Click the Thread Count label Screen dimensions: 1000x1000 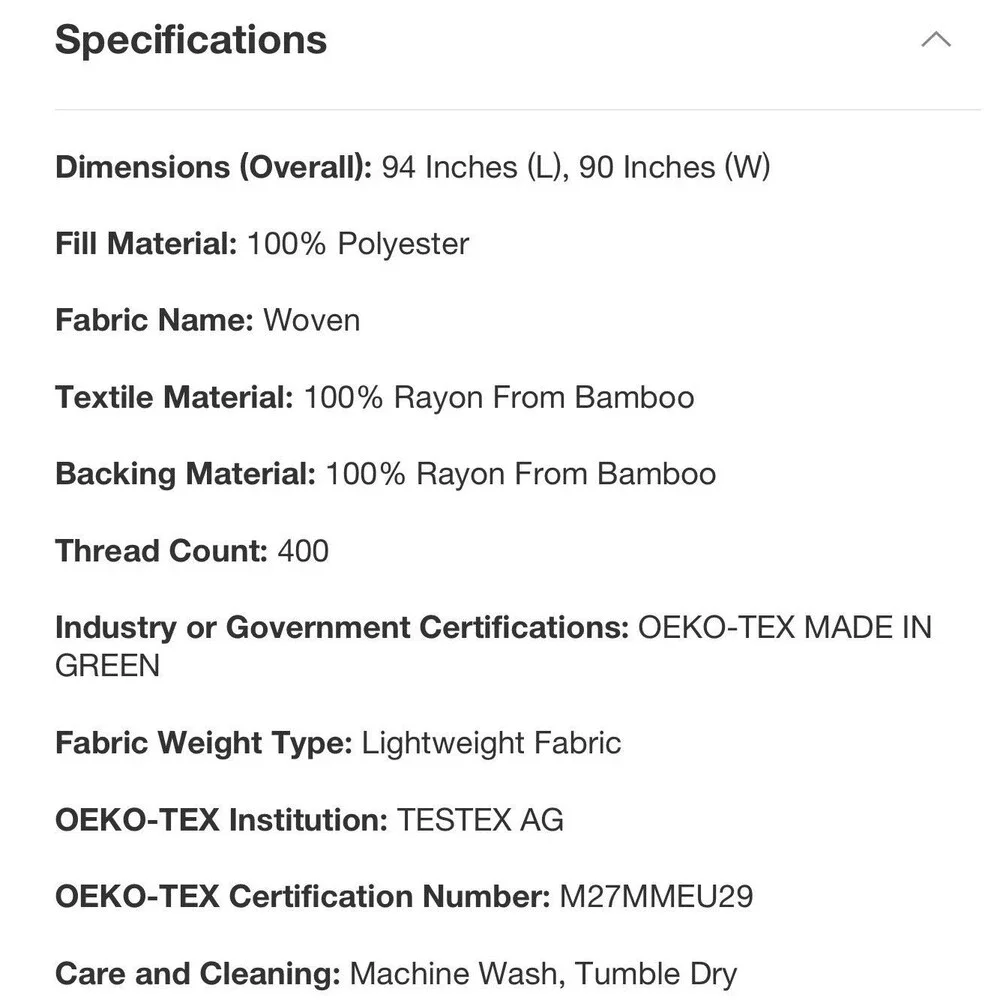161,550
